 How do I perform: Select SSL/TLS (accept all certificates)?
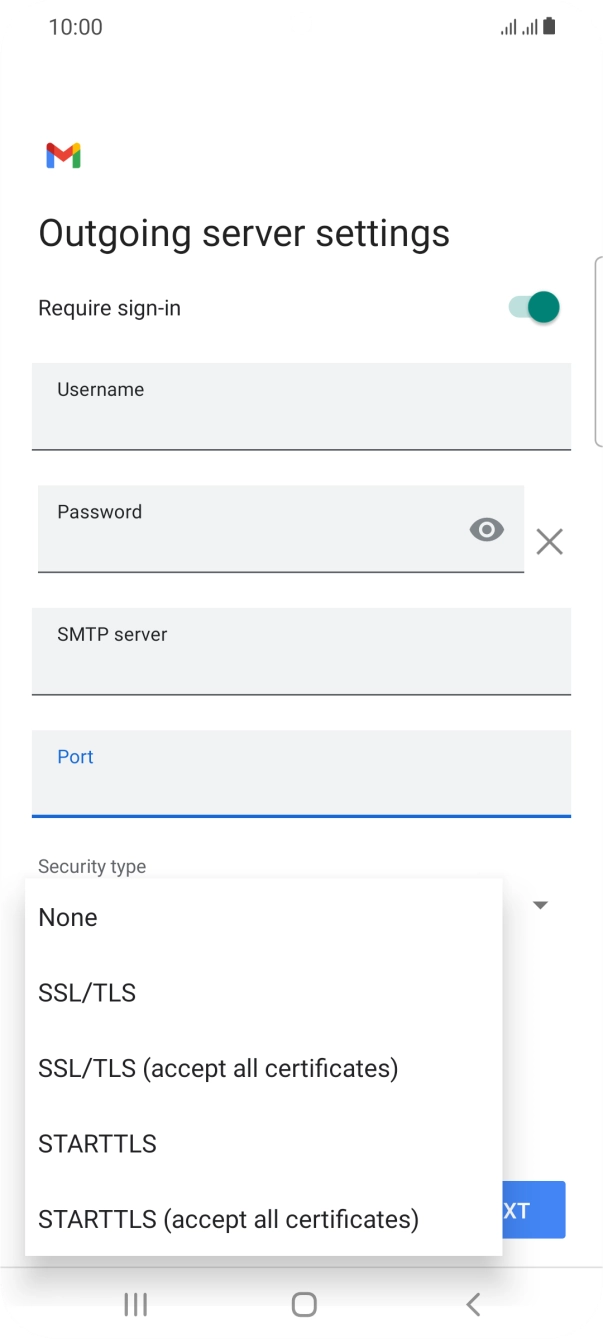pyautogui.click(x=218, y=1068)
